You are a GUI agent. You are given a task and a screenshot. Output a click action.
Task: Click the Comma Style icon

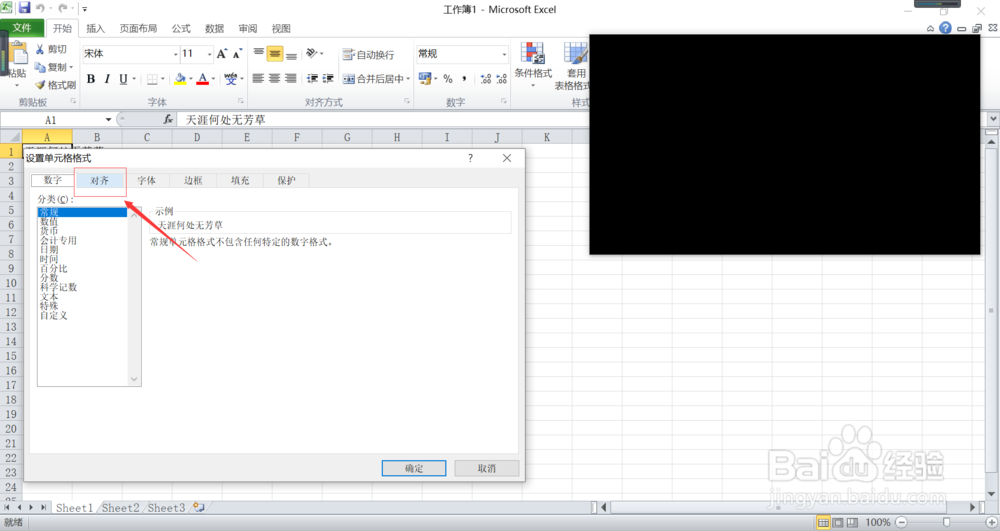point(464,79)
